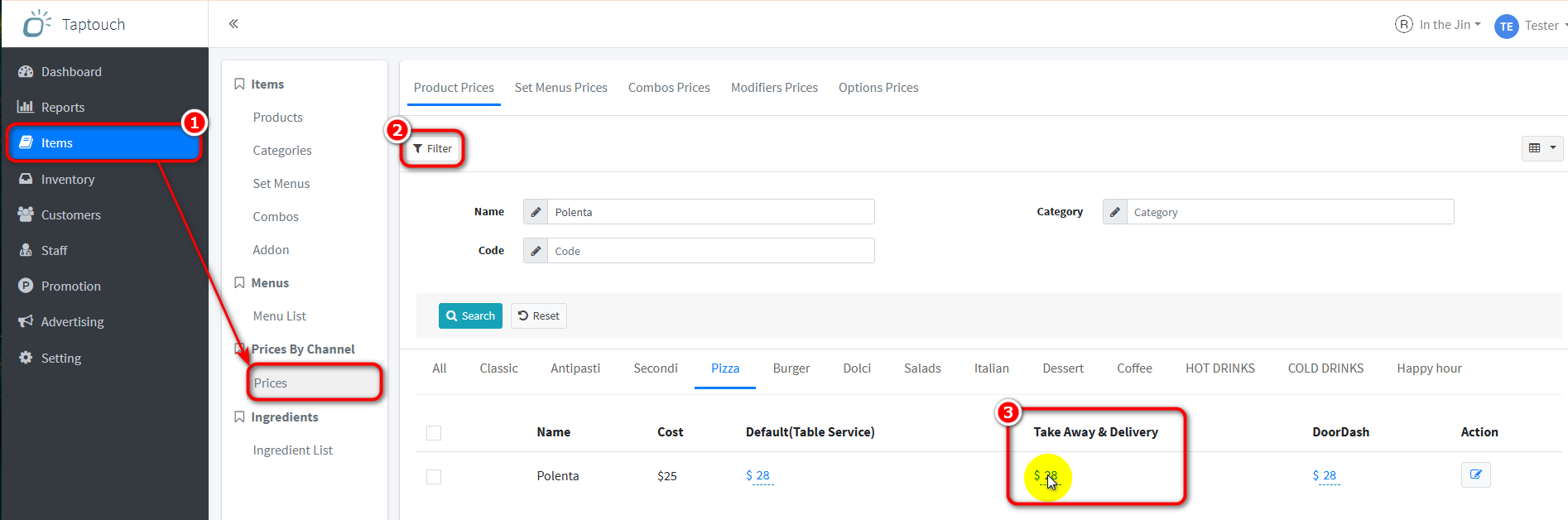Click bookmark icon beside Items heading
This screenshot has height=520, width=1568.
coord(239,84)
